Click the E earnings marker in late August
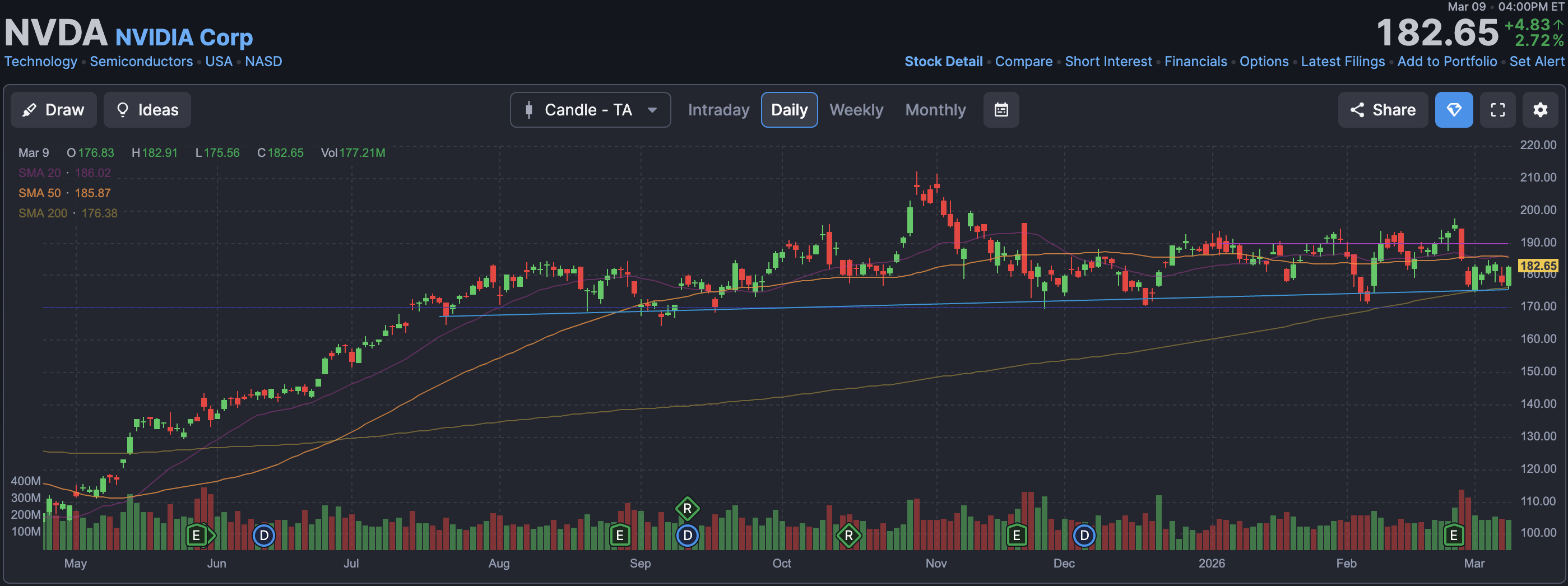The image size is (1568, 586). (x=620, y=536)
